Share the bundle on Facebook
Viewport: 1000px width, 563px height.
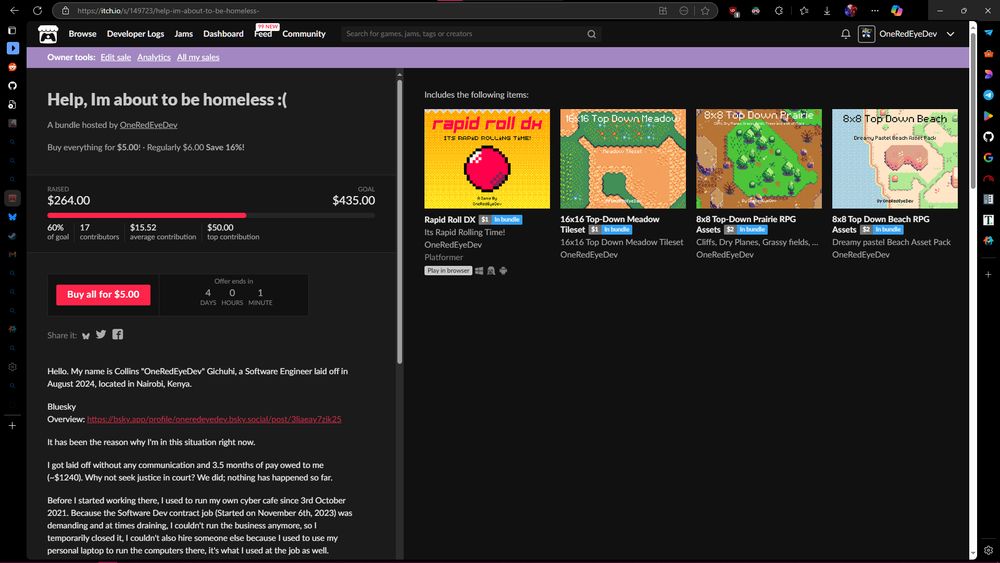pos(118,335)
